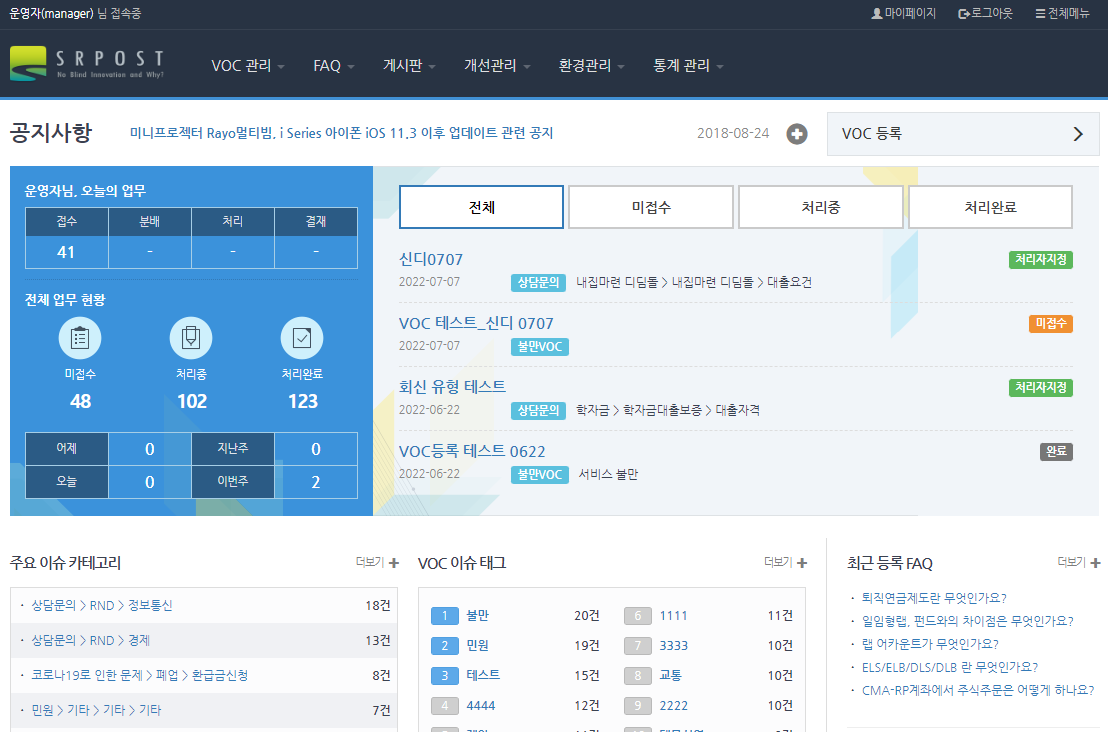Image resolution: width=1108 pixels, height=732 pixels.
Task: Open the 통계 관리 dropdown menu
Action: [x=688, y=66]
